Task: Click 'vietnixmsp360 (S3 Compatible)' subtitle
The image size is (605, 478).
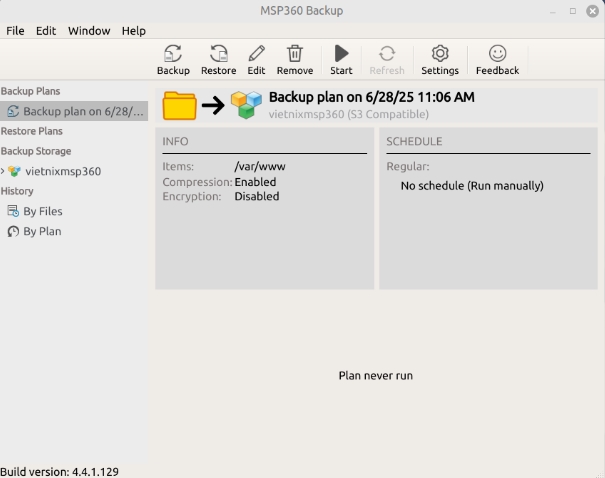Action: [x=349, y=114]
